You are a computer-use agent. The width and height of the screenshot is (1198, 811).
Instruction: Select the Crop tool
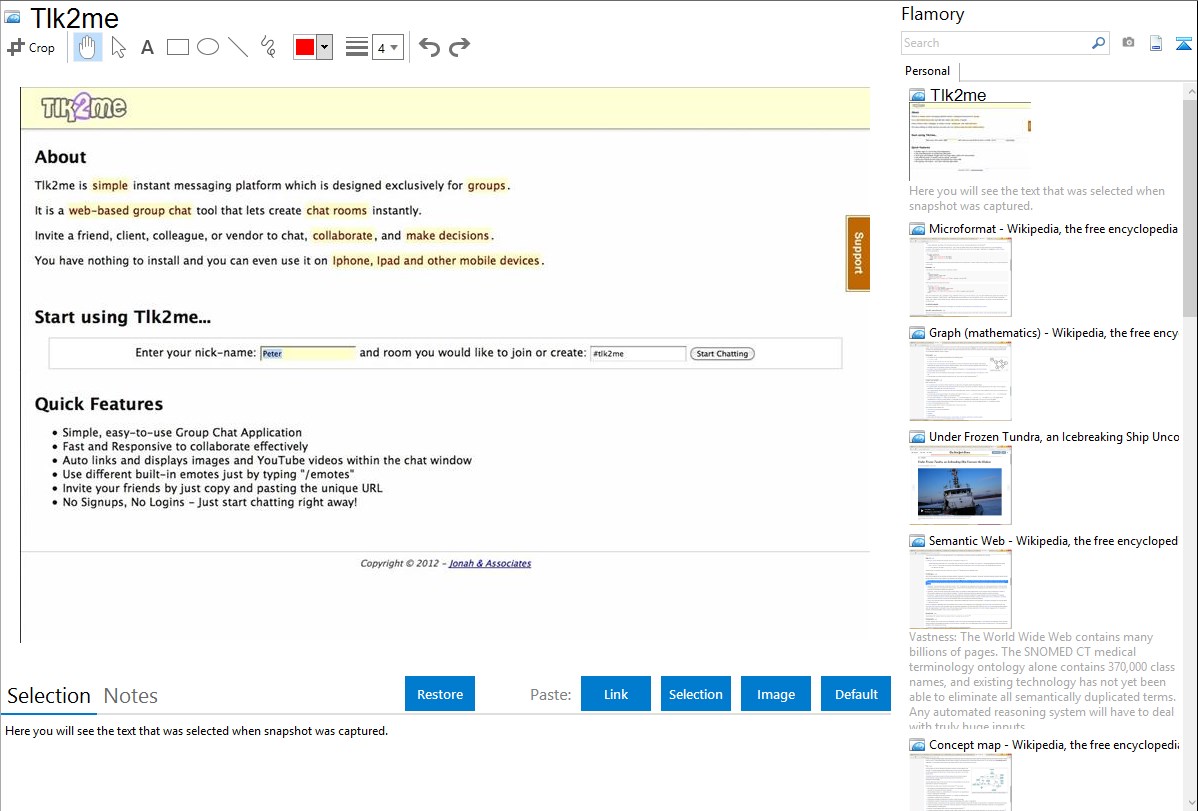31,47
